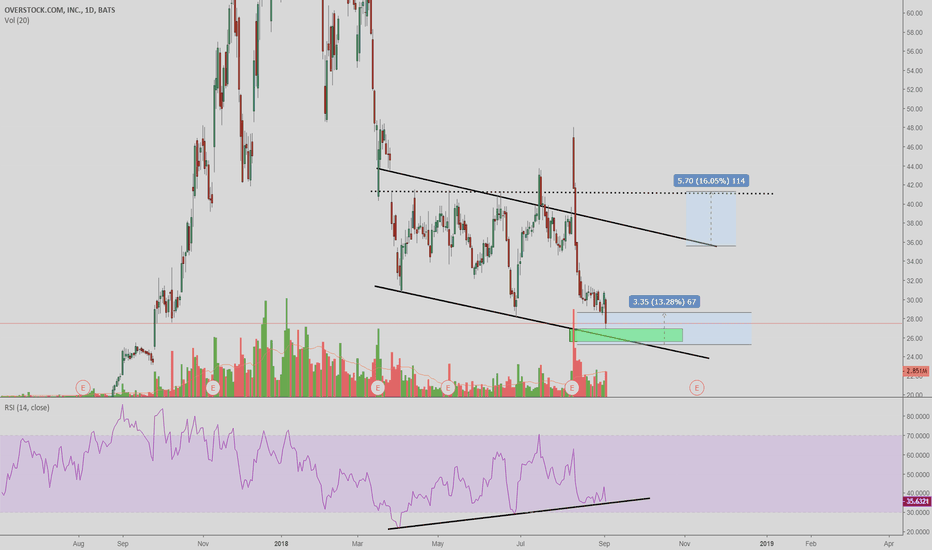Click the 20.0000 RSI axis label

917,532
